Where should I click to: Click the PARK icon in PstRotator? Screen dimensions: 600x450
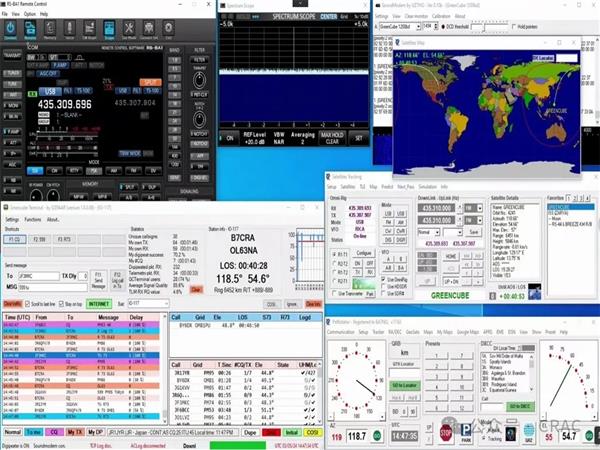(464, 435)
